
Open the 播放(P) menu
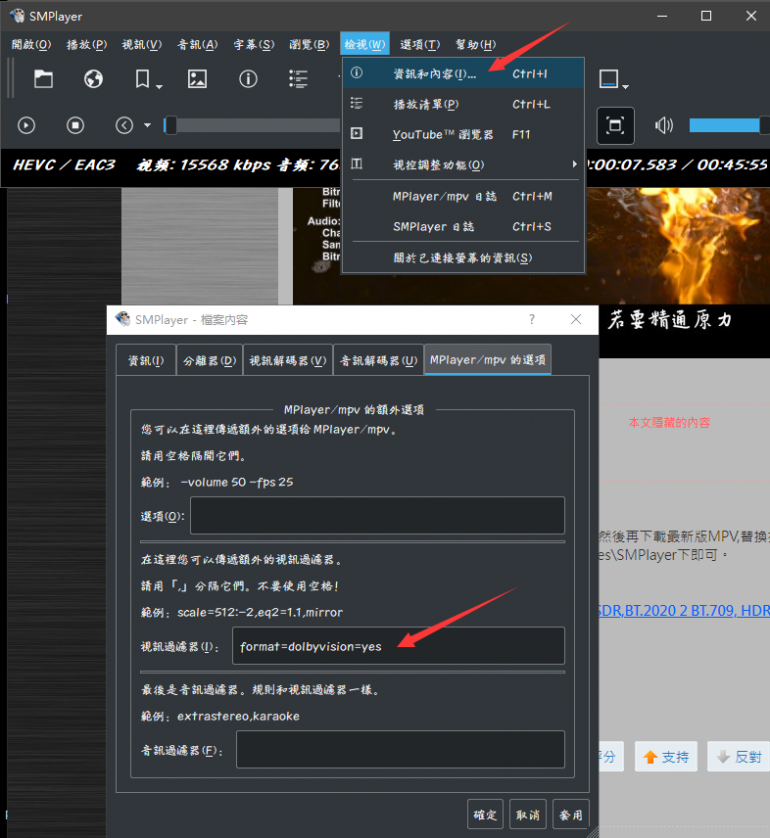[87, 44]
